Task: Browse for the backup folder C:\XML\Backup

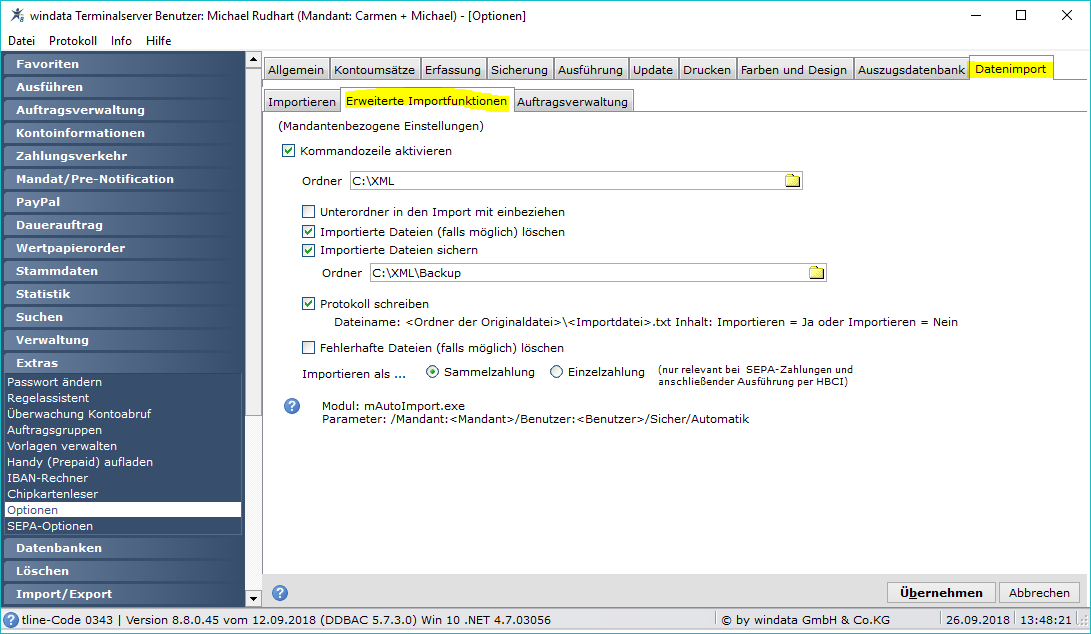Action: [816, 273]
